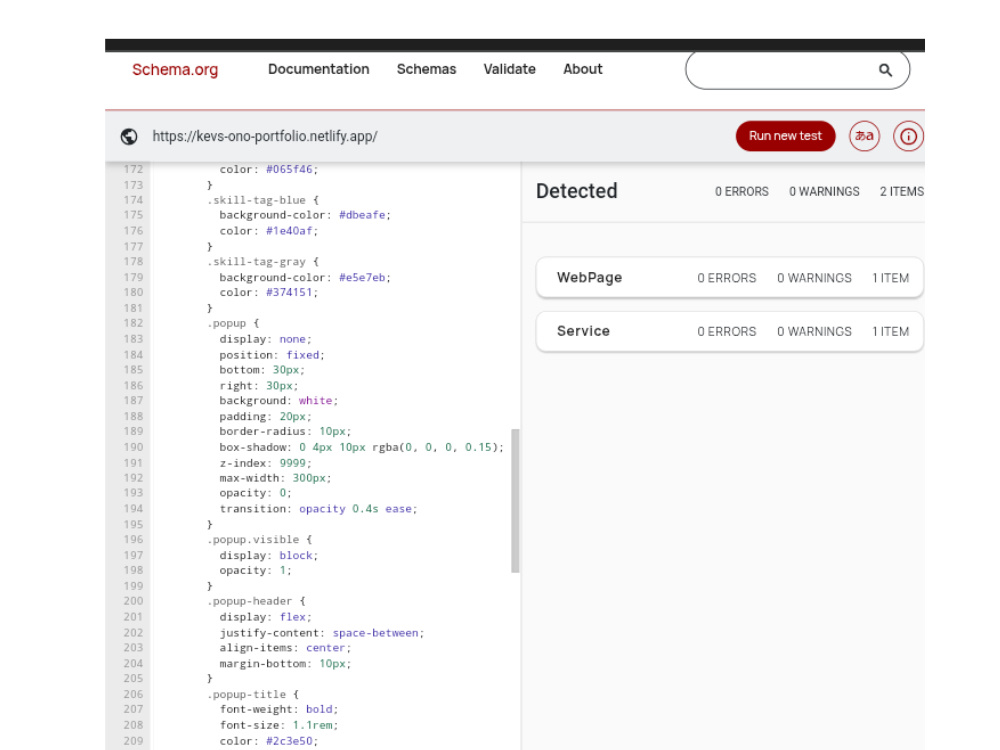Click the code panel vertical scrollbar

tap(515, 501)
